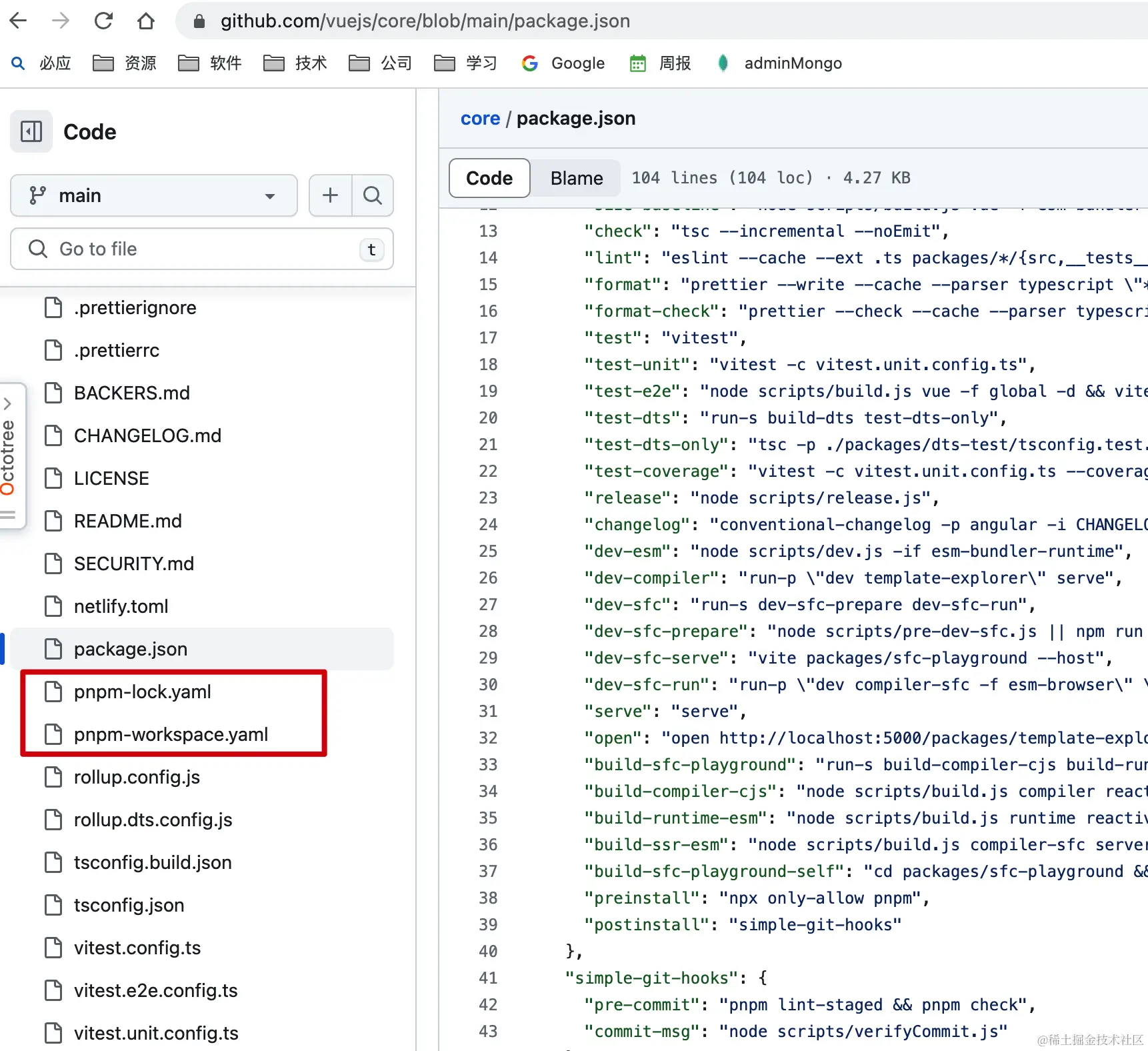Open .prettierrc in the file tree
Screen dimensions: 1148x1051
117,350
